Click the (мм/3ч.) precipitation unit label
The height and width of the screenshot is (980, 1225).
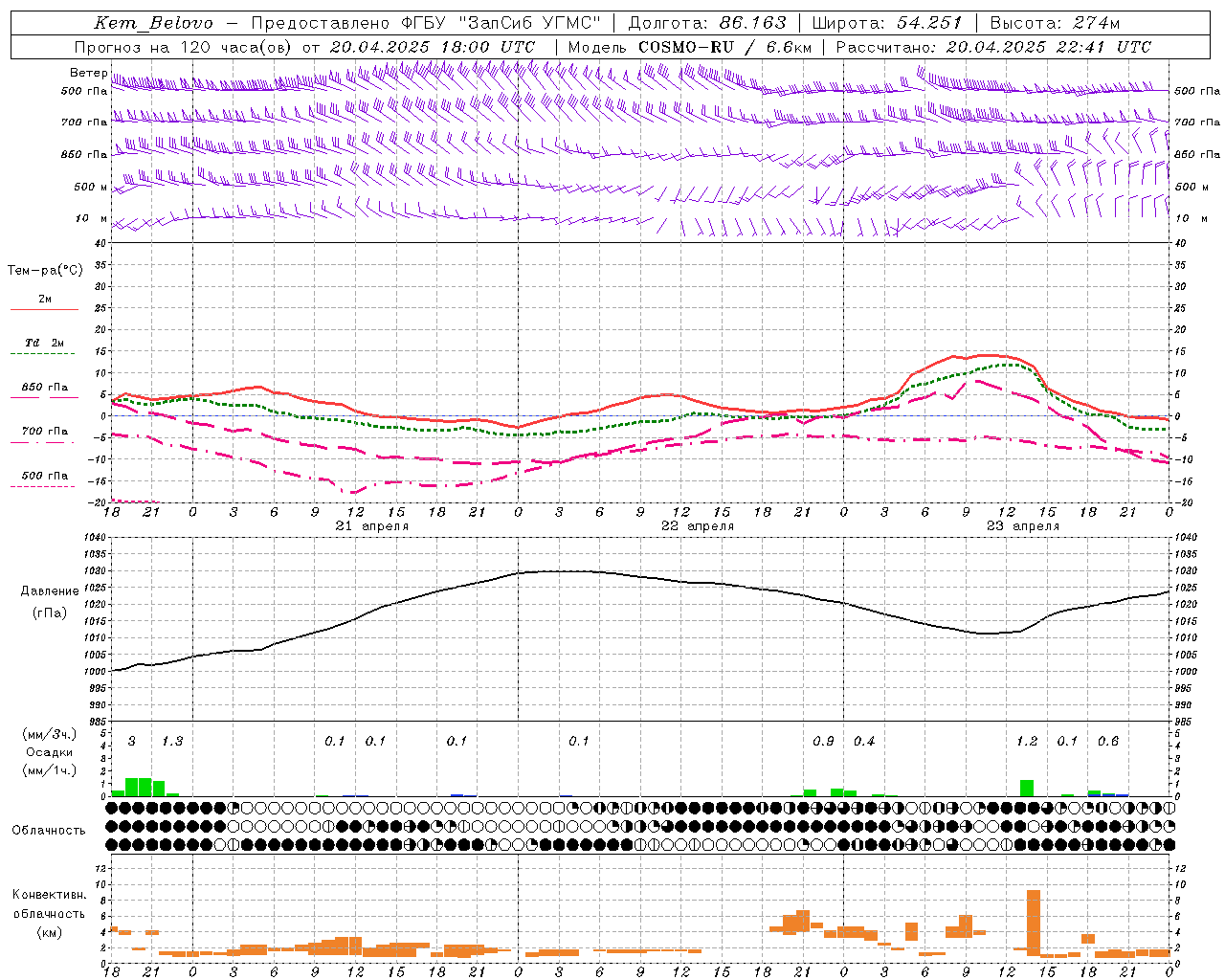point(50,734)
